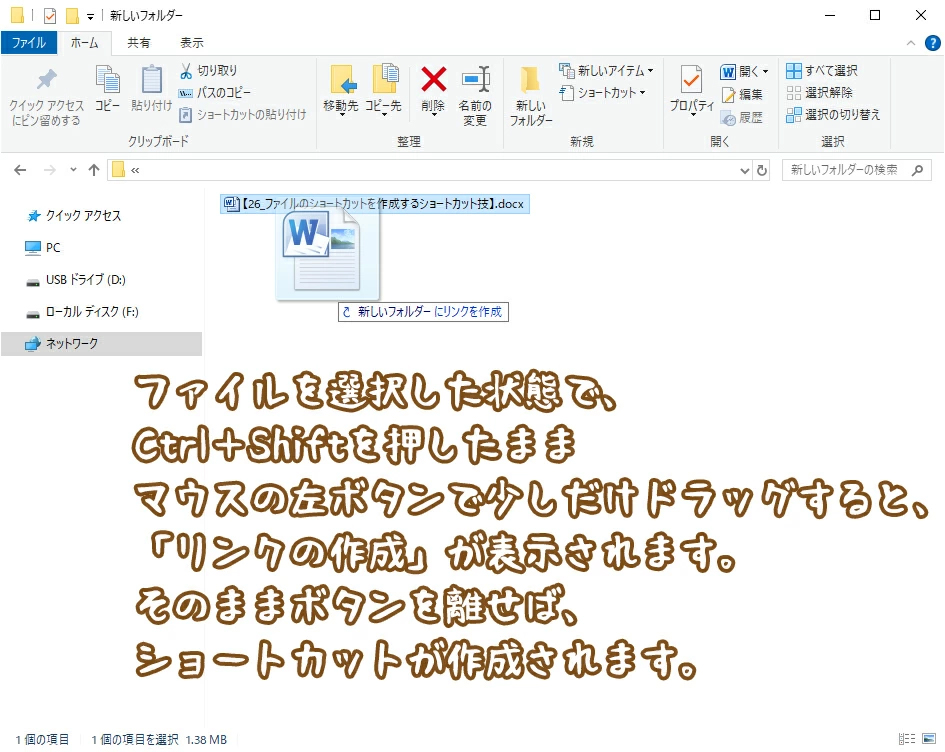Image resolution: width=945 pixels, height=752 pixels.
Task: Click the search magnifier icon
Action: coord(917,171)
